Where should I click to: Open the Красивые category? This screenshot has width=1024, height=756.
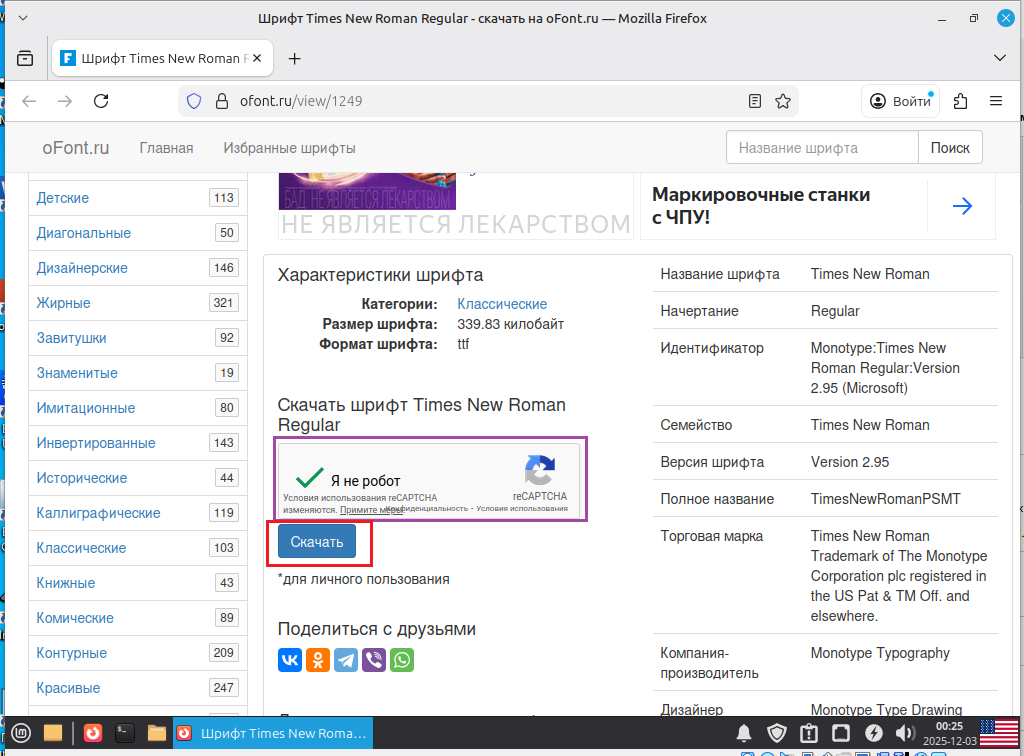pyautogui.click(x=69, y=688)
